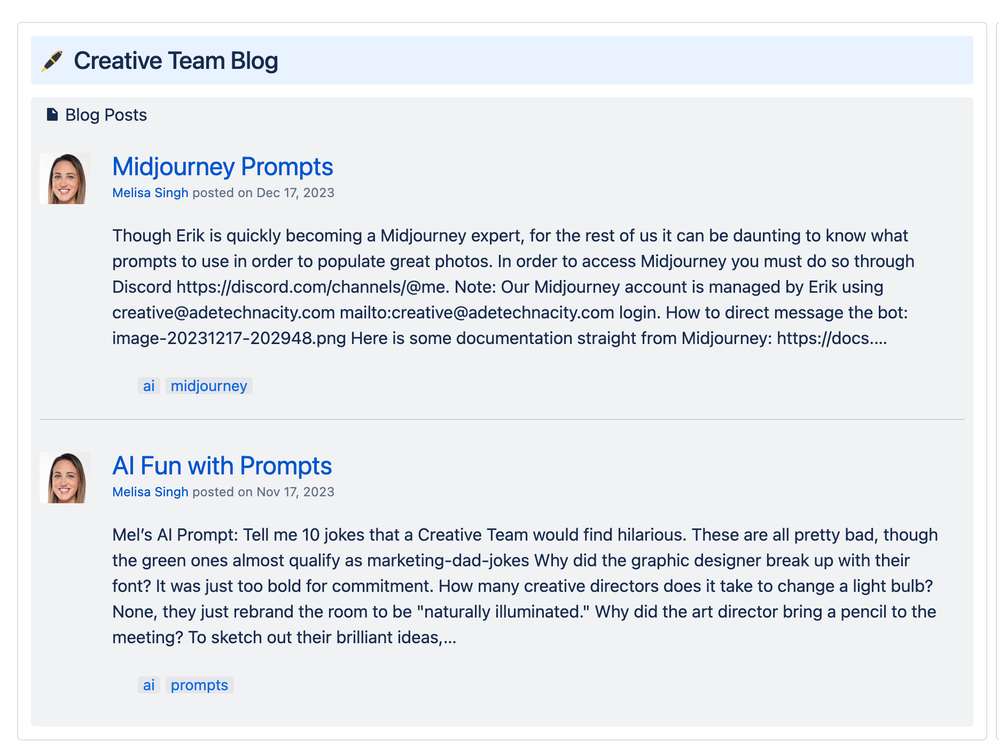Select the midjourney label tag

coord(209,386)
